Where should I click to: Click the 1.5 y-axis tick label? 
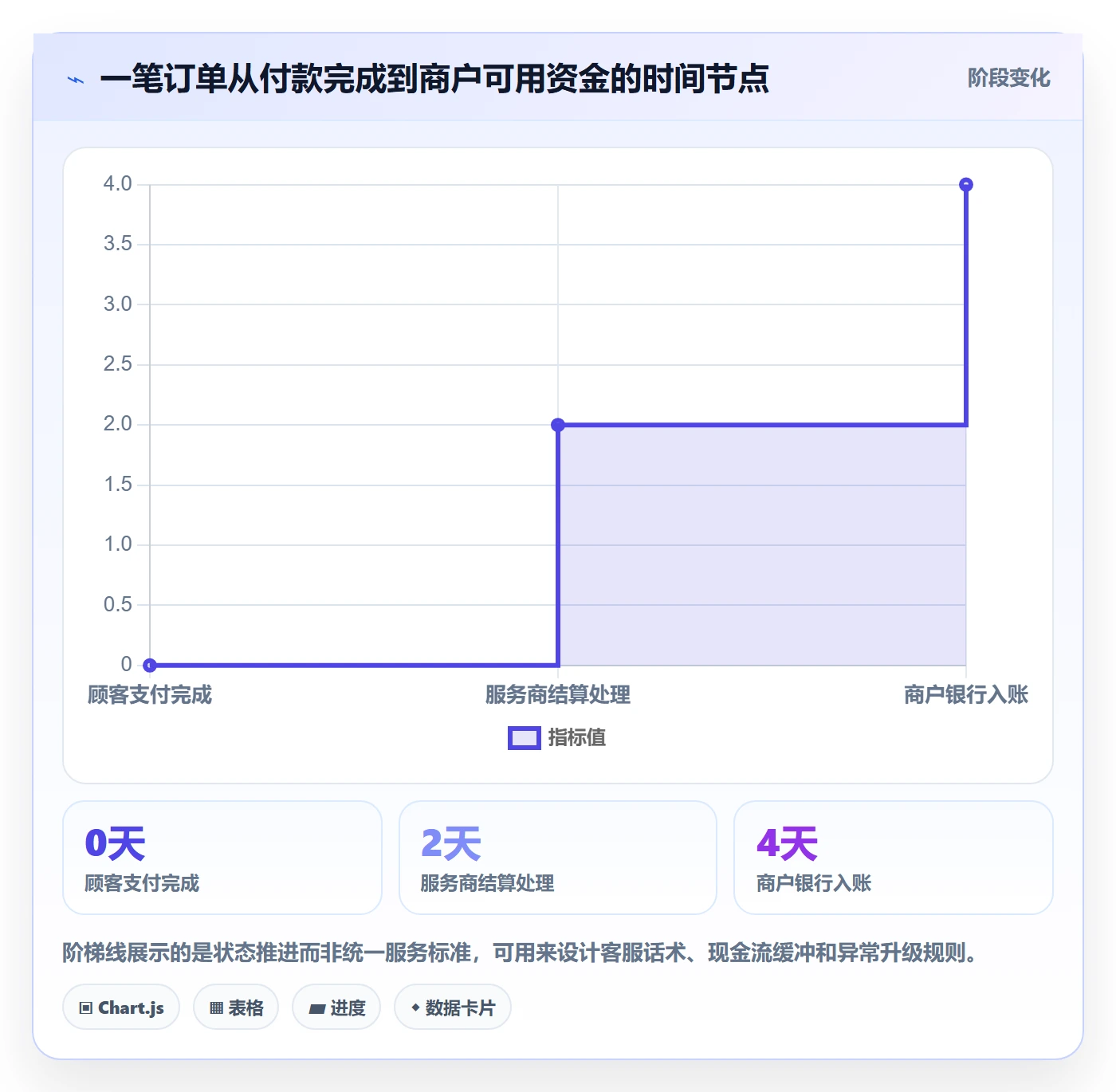[118, 484]
